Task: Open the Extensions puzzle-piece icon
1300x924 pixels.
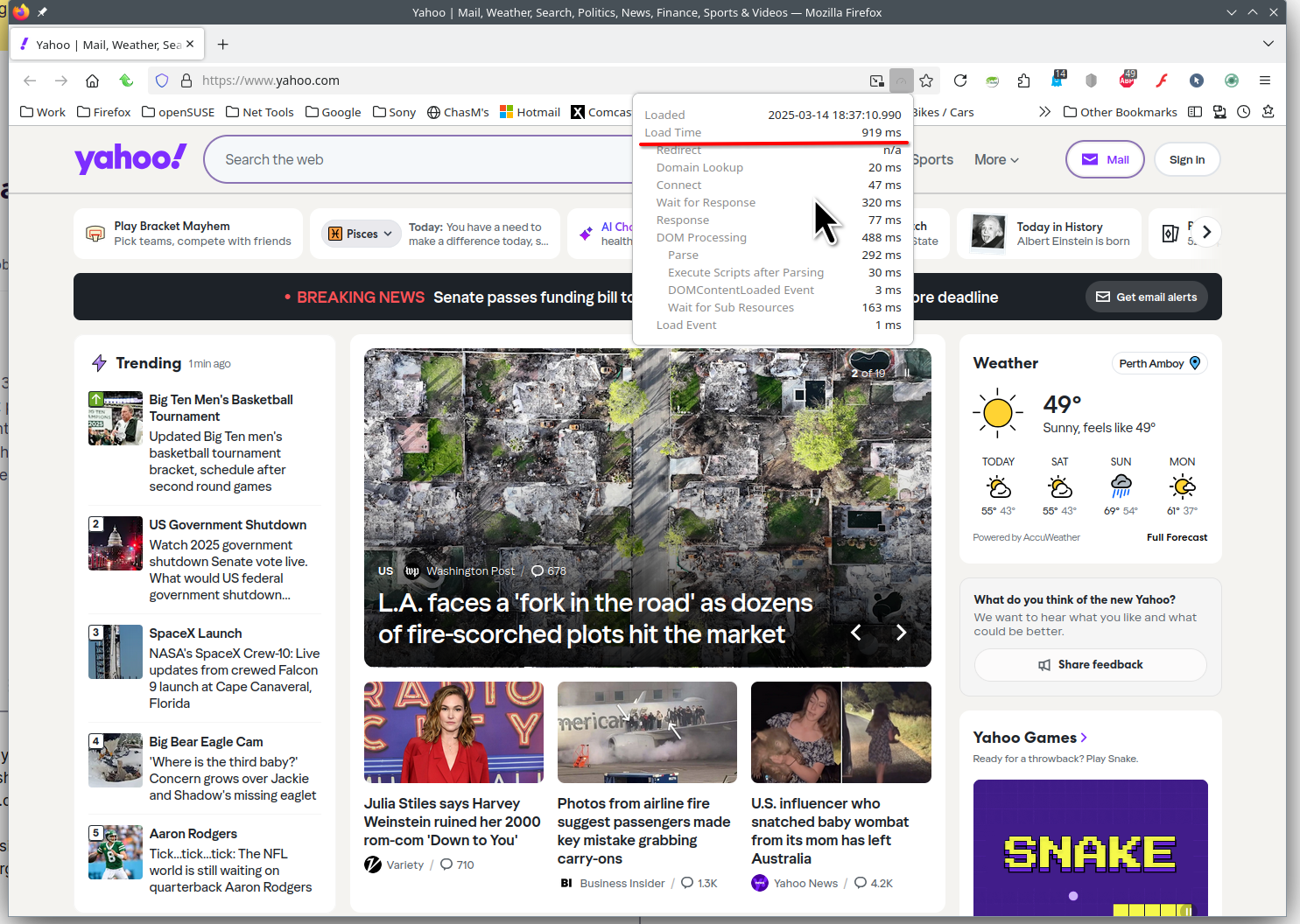Action: point(1023,80)
